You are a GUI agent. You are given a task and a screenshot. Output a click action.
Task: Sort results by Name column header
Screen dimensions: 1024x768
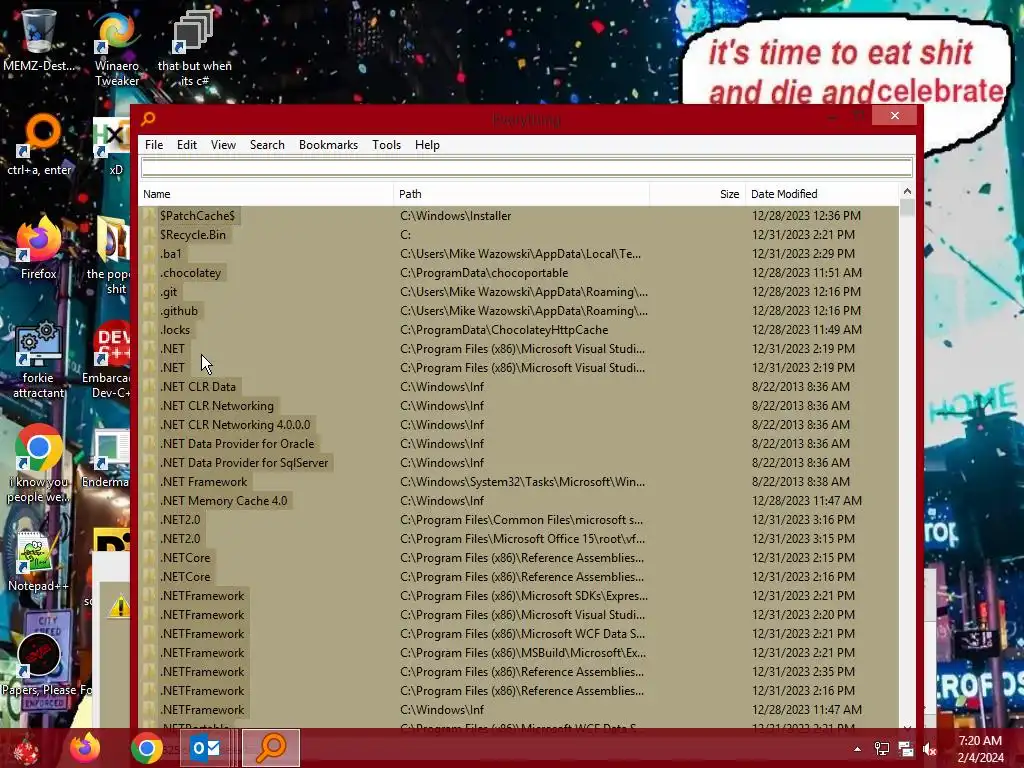point(265,194)
